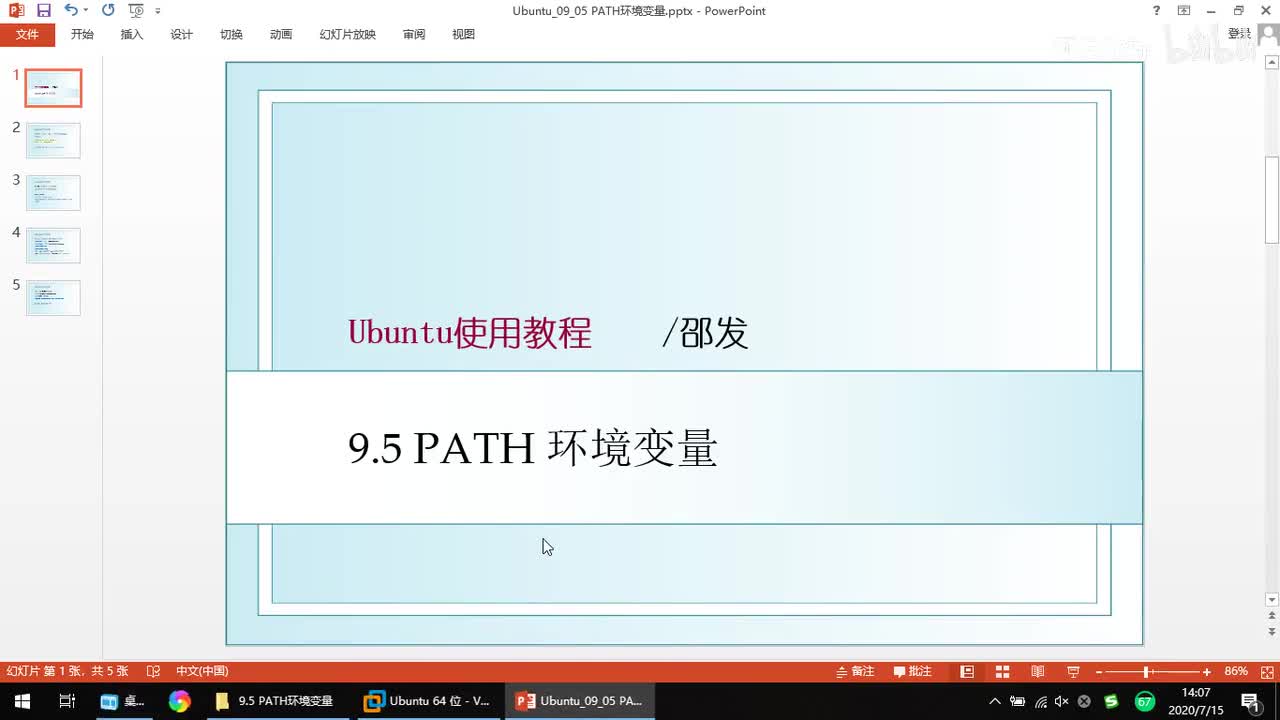Fit slide to current window icon

[x=1266, y=671]
